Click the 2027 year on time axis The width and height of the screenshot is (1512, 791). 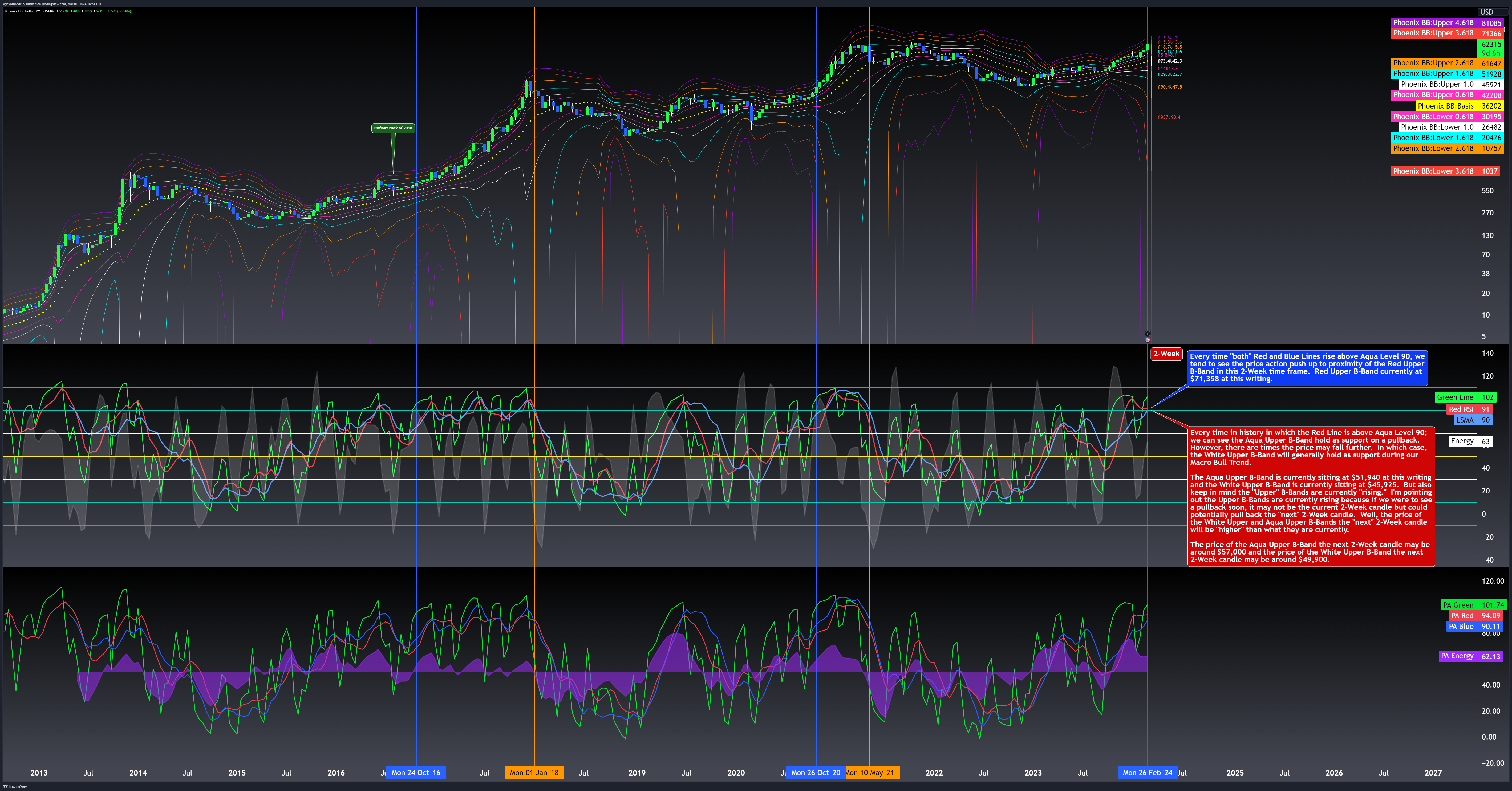1433,773
